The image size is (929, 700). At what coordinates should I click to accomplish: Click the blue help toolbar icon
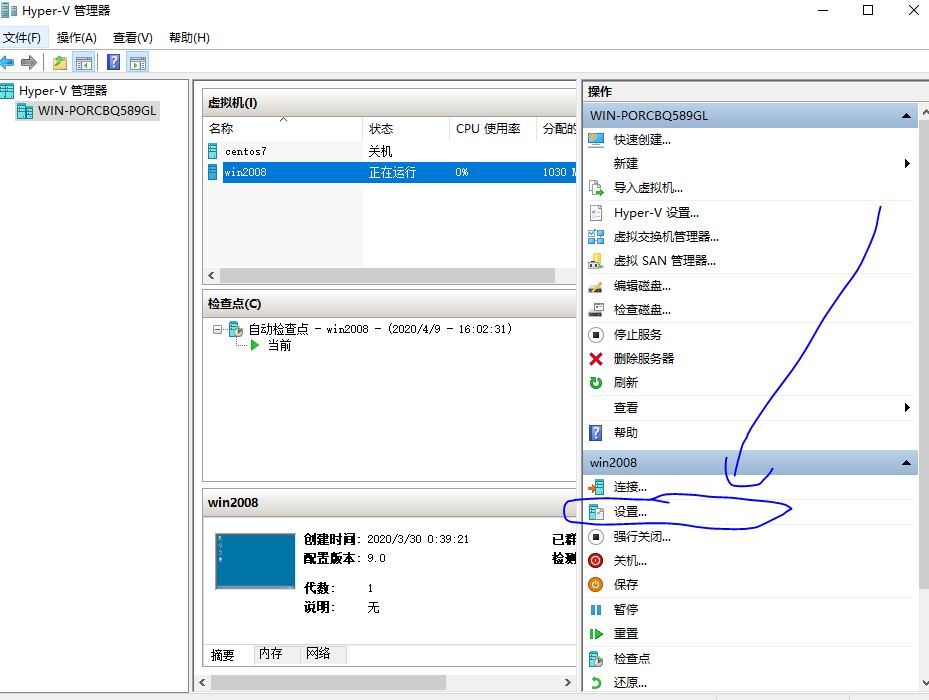coord(114,62)
